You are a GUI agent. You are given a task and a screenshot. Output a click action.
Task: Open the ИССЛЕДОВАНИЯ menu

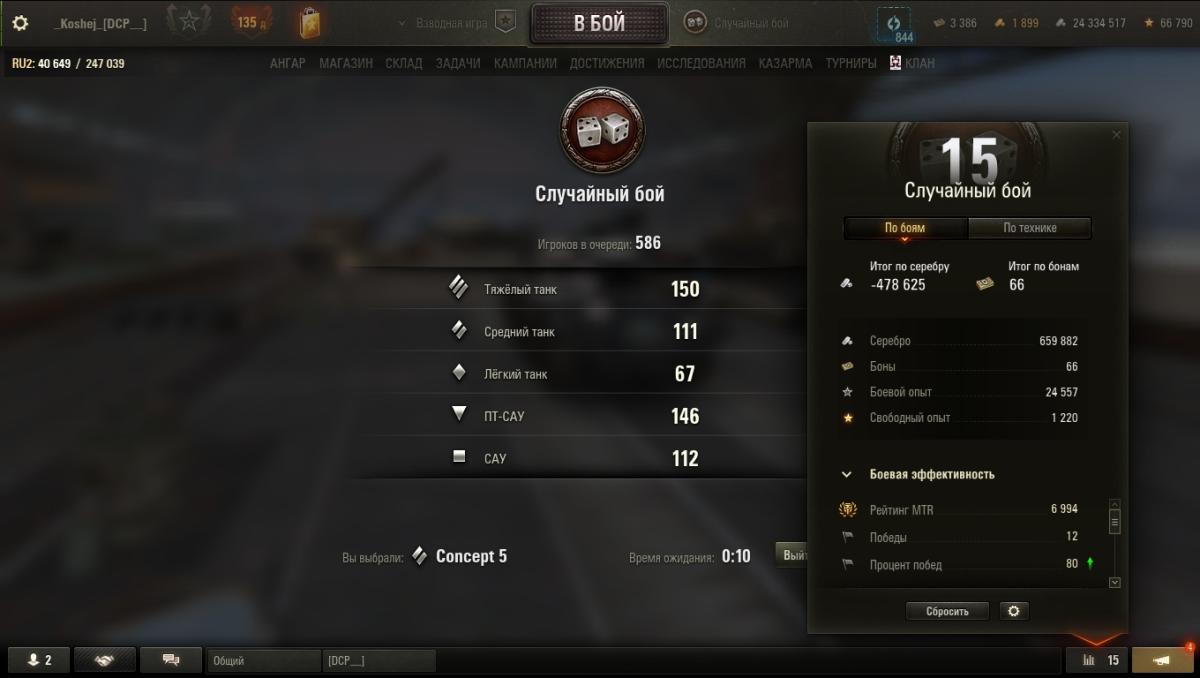pos(701,63)
